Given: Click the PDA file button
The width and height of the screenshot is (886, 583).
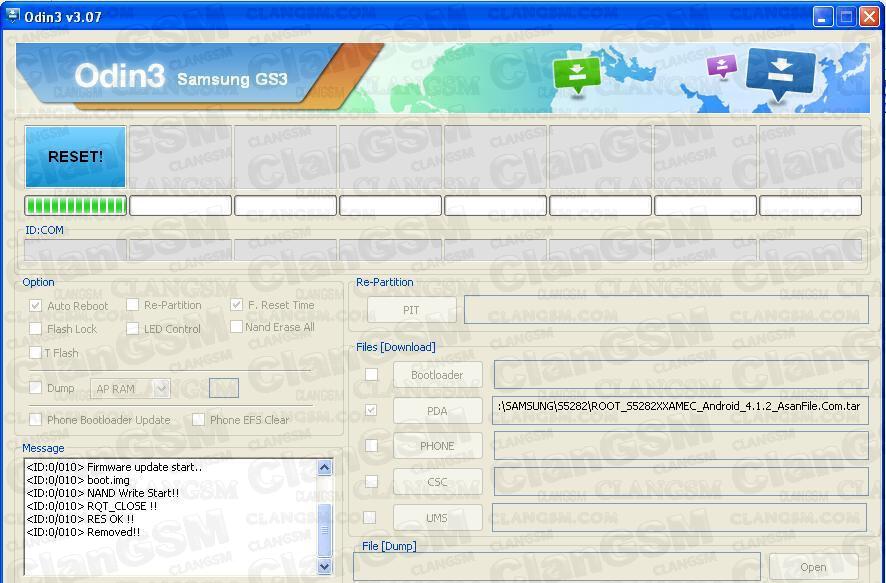Looking at the screenshot, I should coord(437,411).
